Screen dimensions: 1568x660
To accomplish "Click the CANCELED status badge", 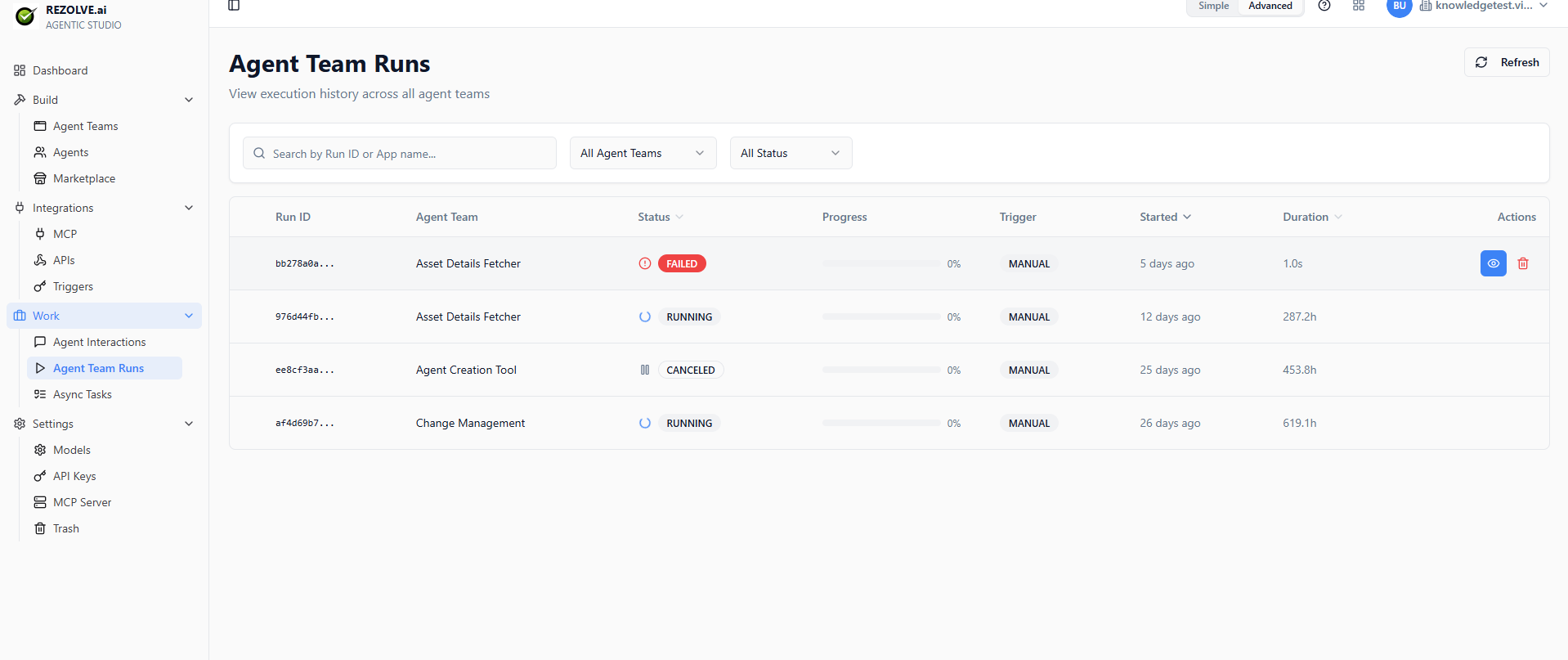I will point(691,370).
